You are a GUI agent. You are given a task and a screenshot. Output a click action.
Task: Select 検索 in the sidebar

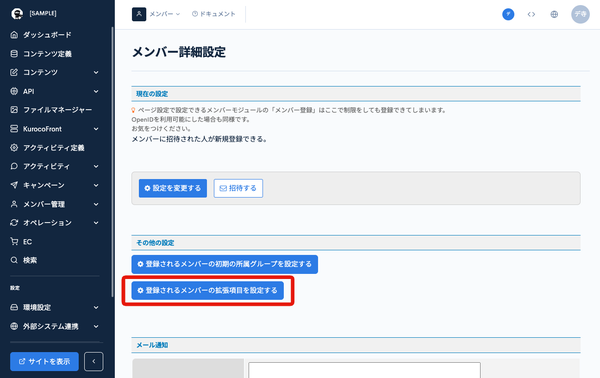[30, 260]
